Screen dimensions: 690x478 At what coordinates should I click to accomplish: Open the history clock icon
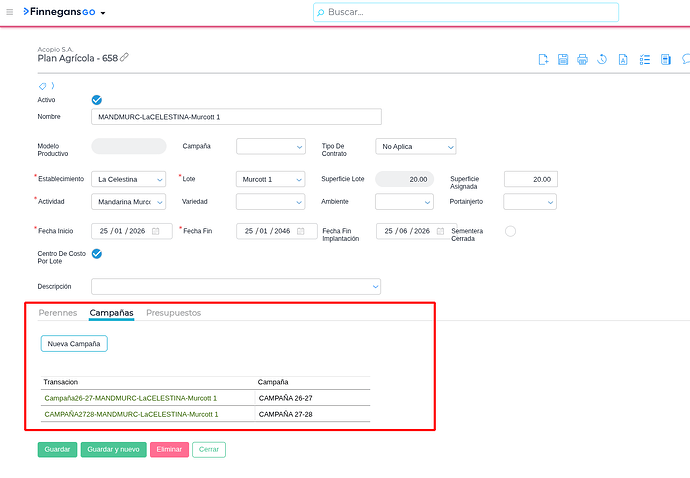[602, 60]
